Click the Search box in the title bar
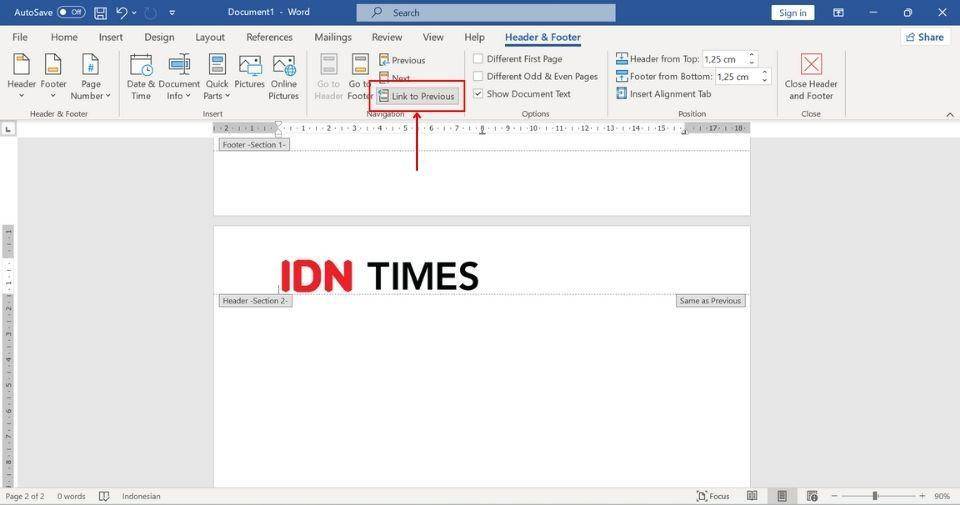 (486, 12)
